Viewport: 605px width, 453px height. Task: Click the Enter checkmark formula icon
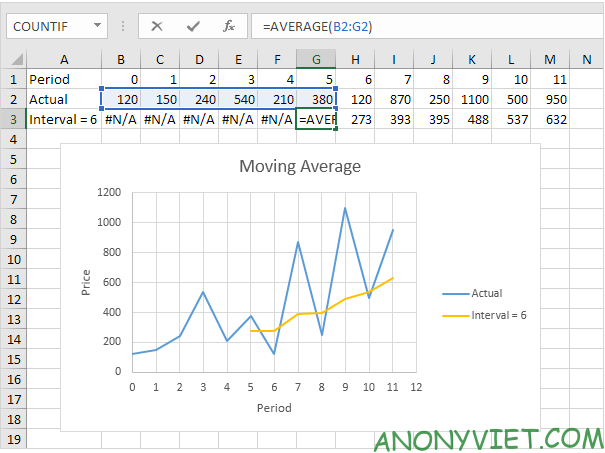(x=193, y=26)
